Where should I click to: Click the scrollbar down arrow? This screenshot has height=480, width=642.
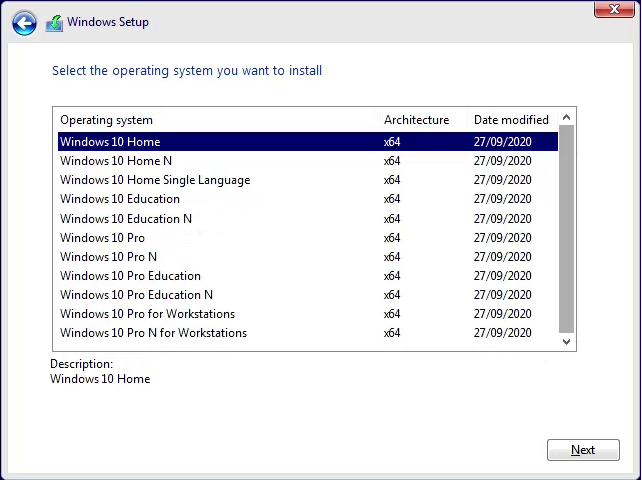tap(566, 342)
